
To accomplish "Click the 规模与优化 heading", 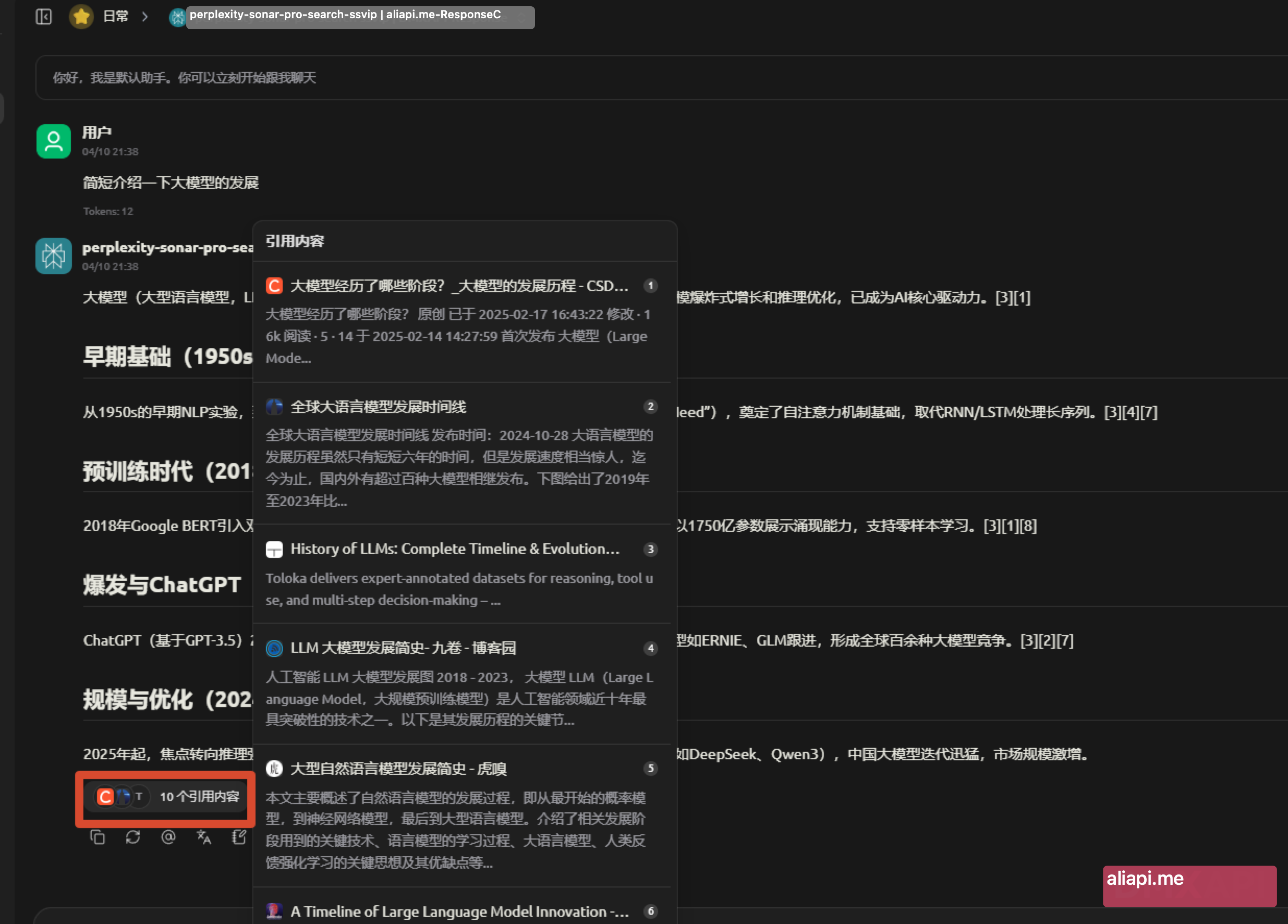I will [x=168, y=700].
